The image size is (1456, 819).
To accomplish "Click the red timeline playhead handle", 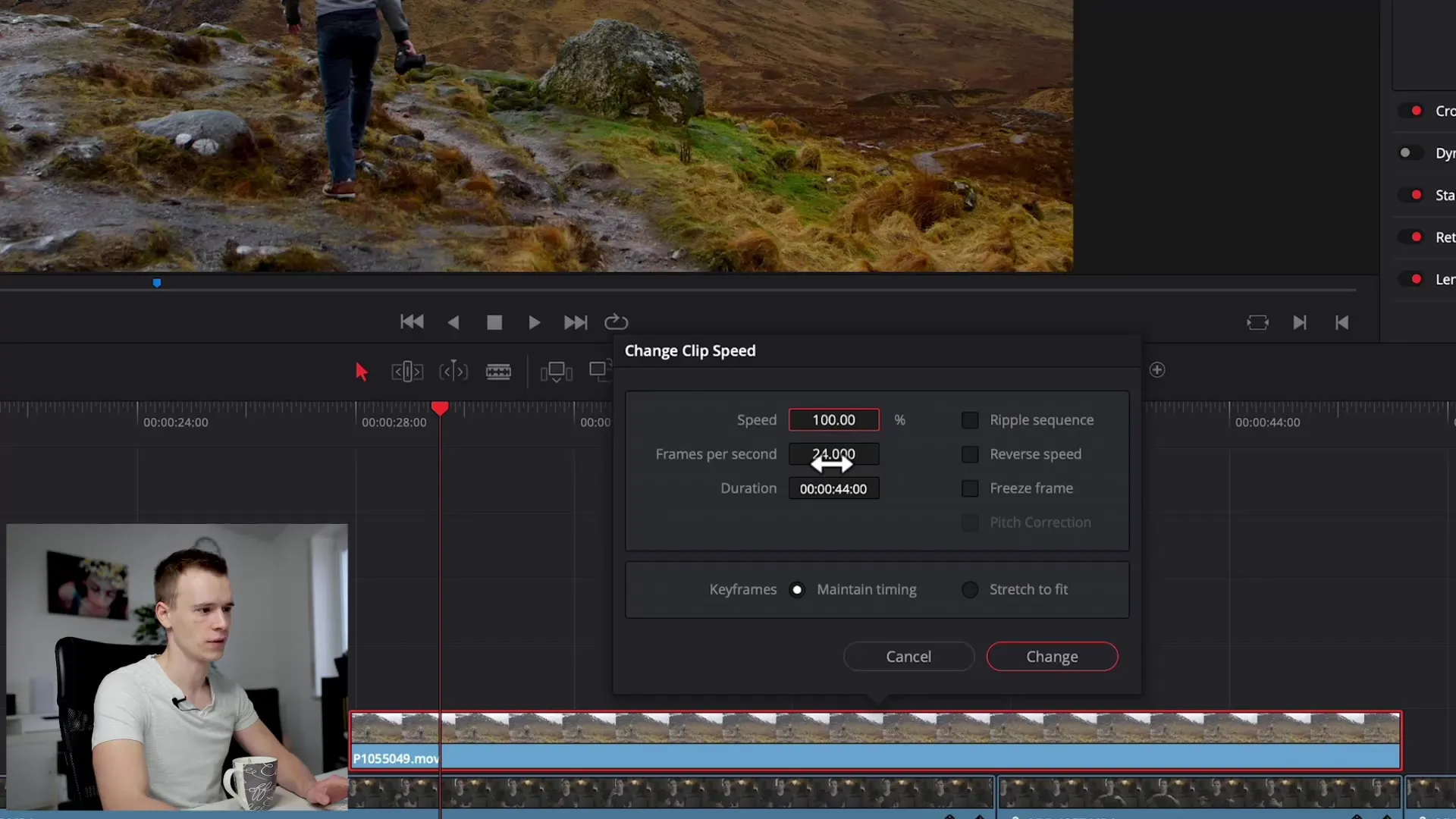I will 440,408.
